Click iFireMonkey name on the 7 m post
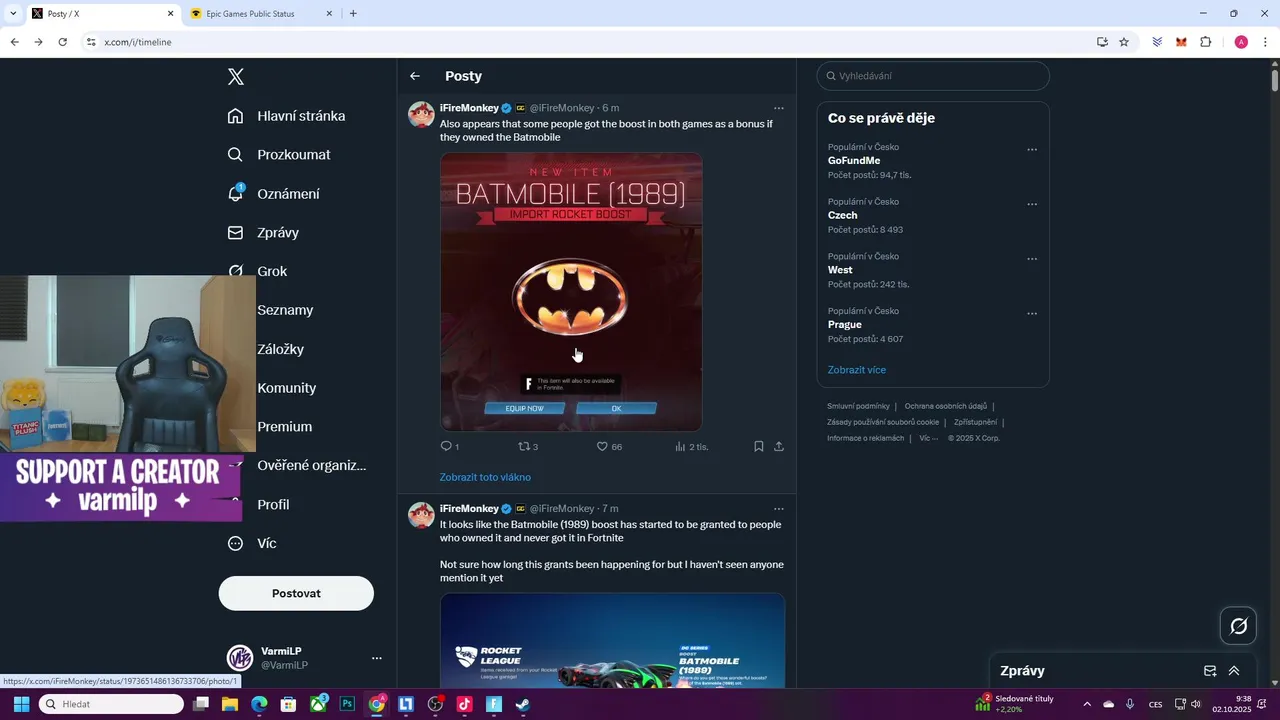This screenshot has width=1280, height=720. [469, 509]
